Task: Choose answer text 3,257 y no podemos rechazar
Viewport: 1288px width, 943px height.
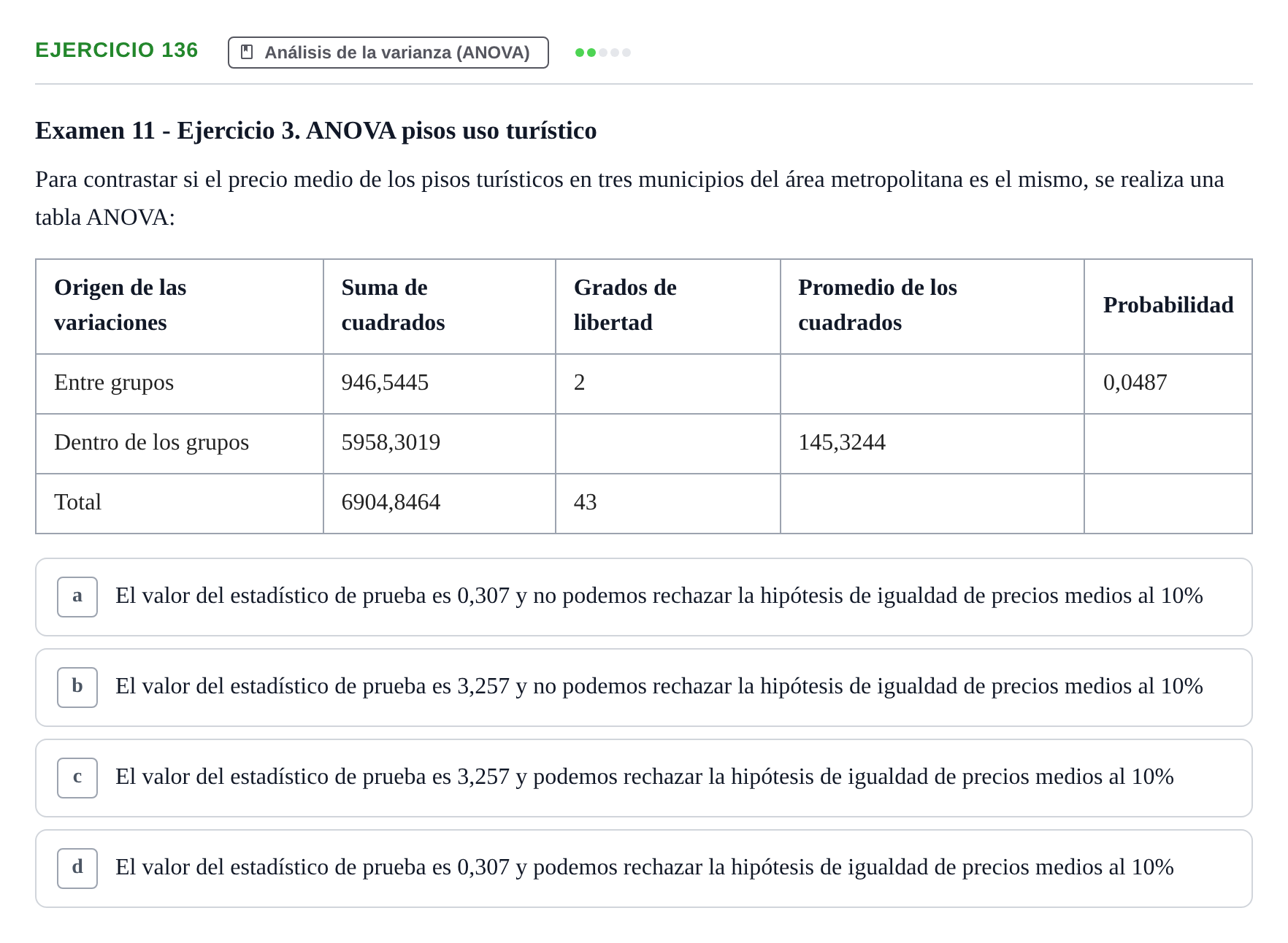Action: click(659, 687)
